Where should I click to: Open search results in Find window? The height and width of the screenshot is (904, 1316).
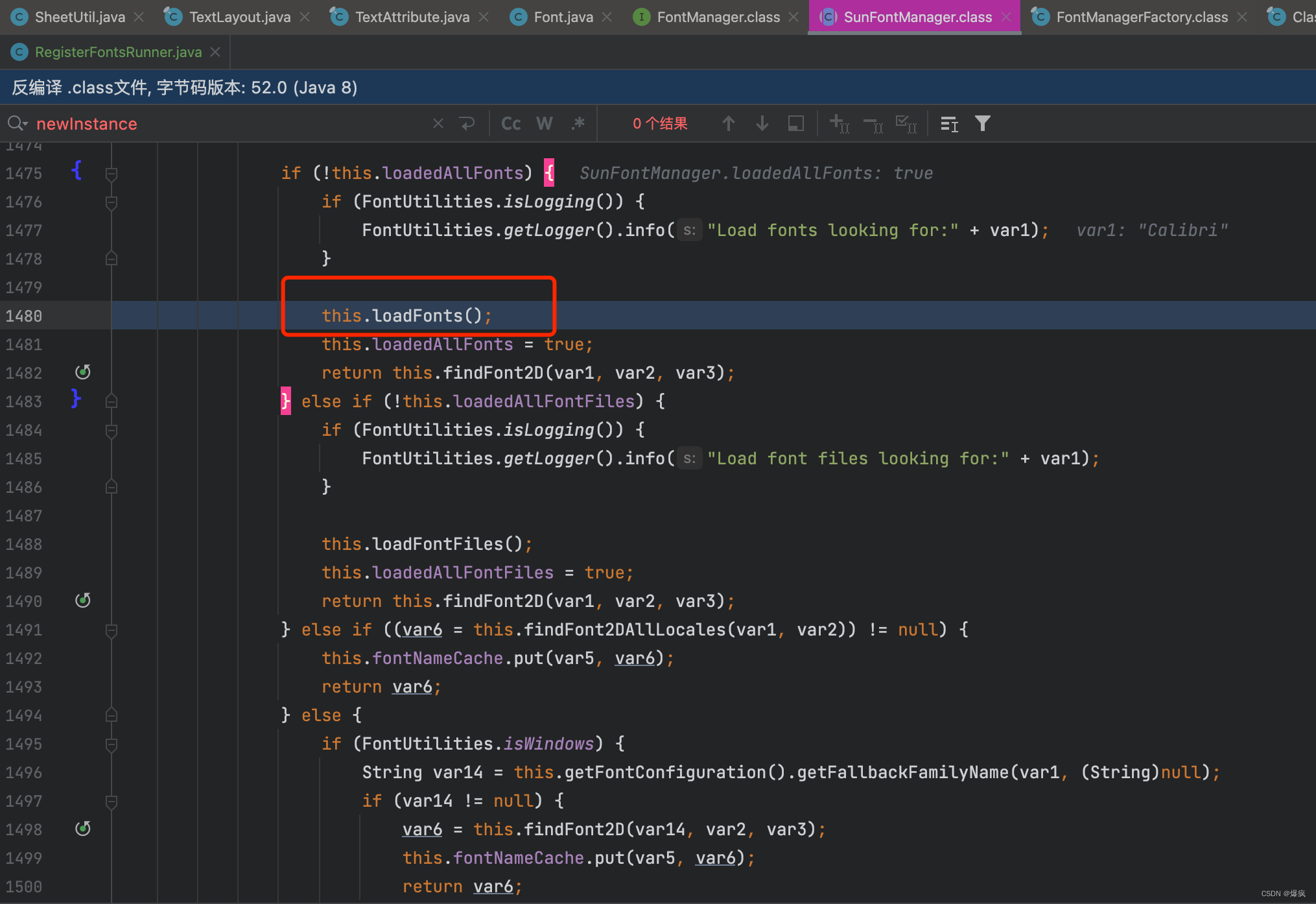click(x=796, y=124)
